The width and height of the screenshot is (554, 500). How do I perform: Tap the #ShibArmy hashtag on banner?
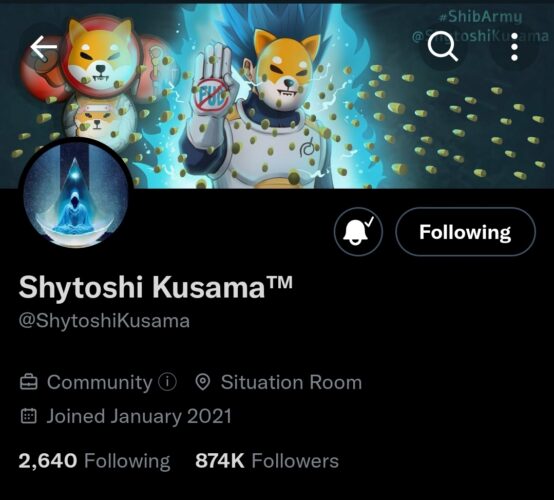click(x=481, y=17)
